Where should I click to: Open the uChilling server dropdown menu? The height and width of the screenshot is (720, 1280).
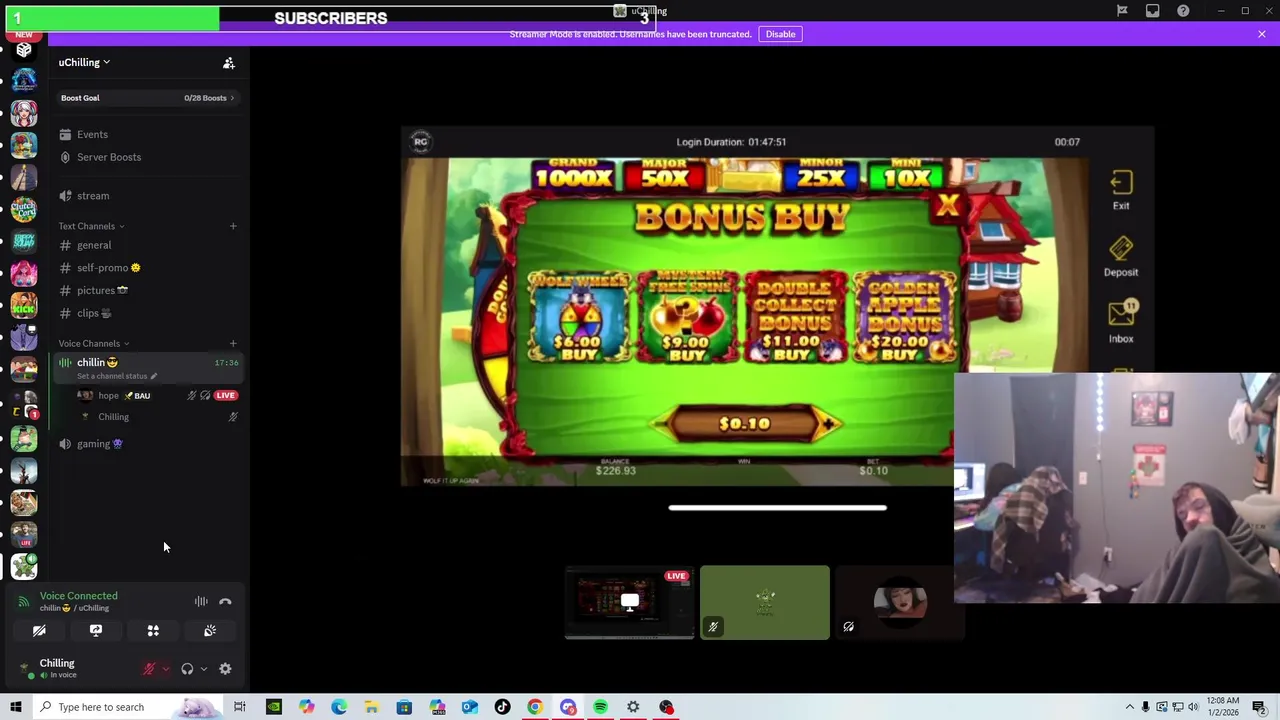[x=84, y=62]
